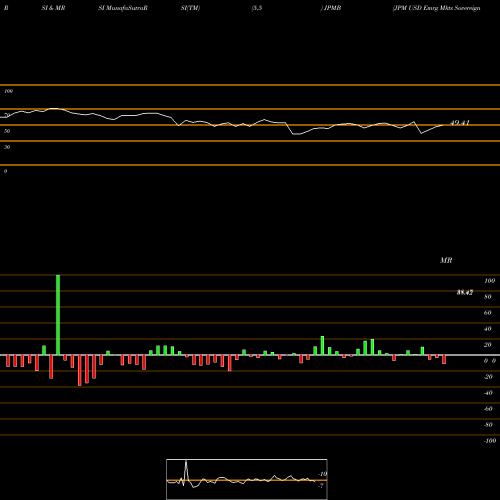Click the -40 axis label on MR chart
Viewport: 500px width, 500px height.
(x=488, y=393)
